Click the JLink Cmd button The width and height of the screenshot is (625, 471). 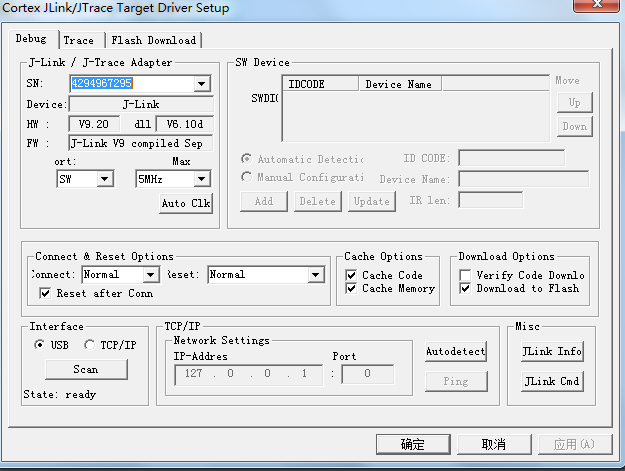(x=552, y=382)
